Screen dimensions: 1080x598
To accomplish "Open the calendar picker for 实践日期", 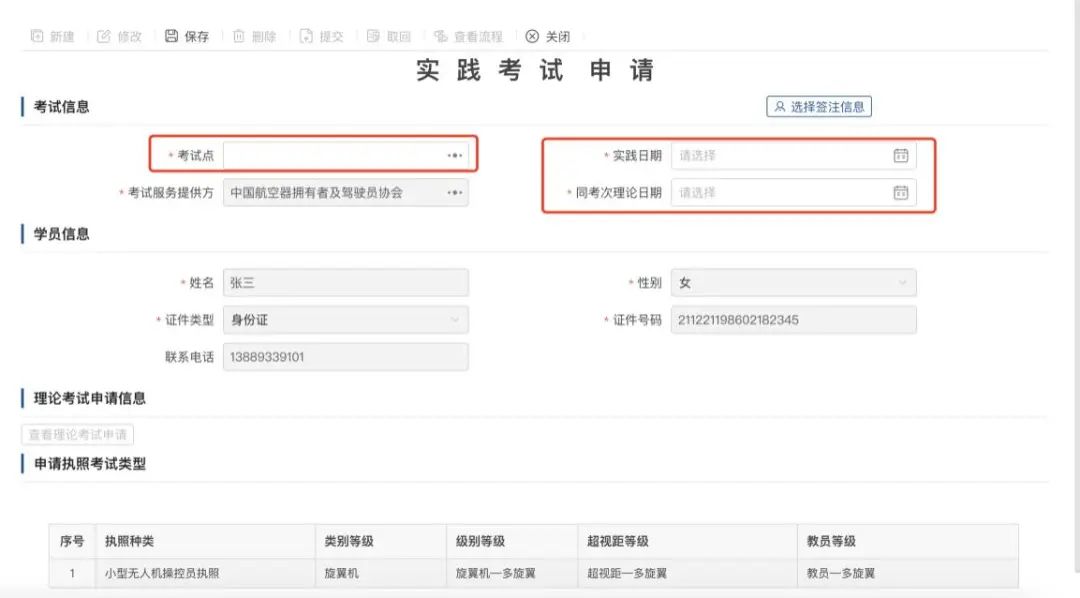I will coord(901,155).
